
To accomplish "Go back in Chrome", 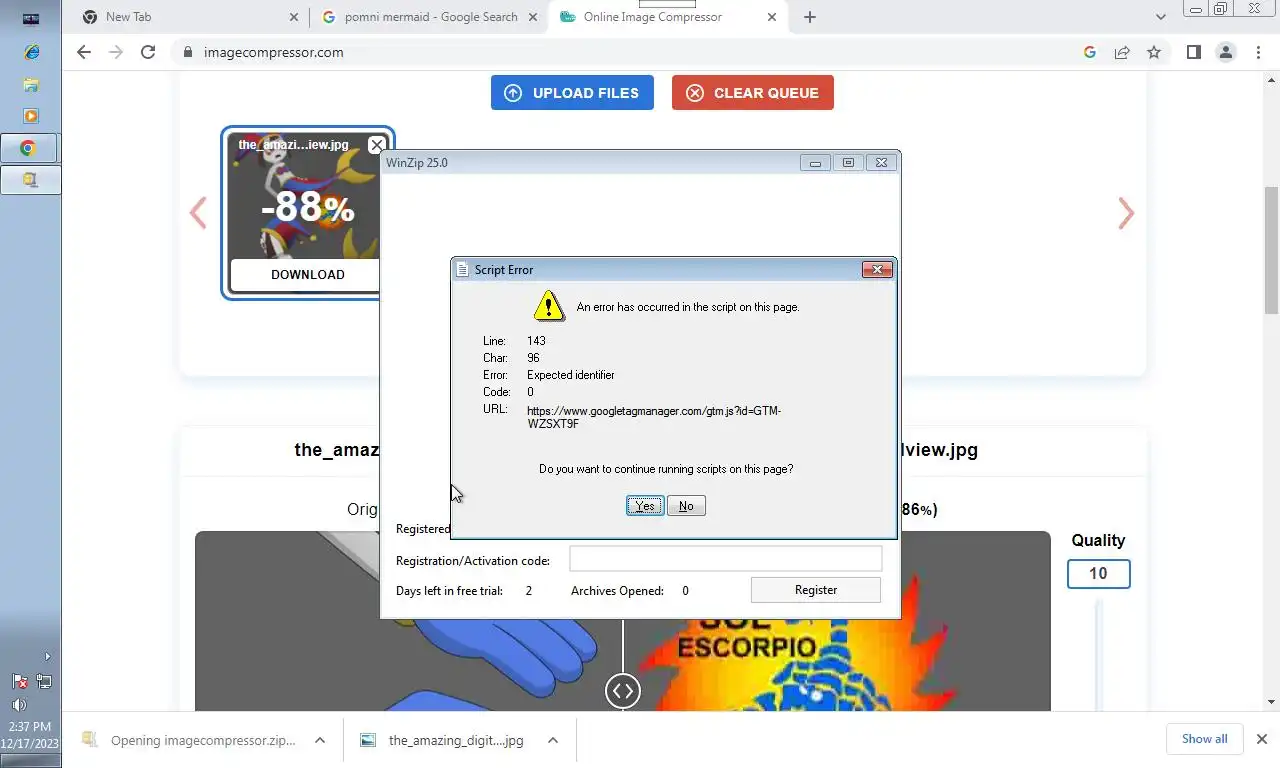I will pyautogui.click(x=84, y=52).
